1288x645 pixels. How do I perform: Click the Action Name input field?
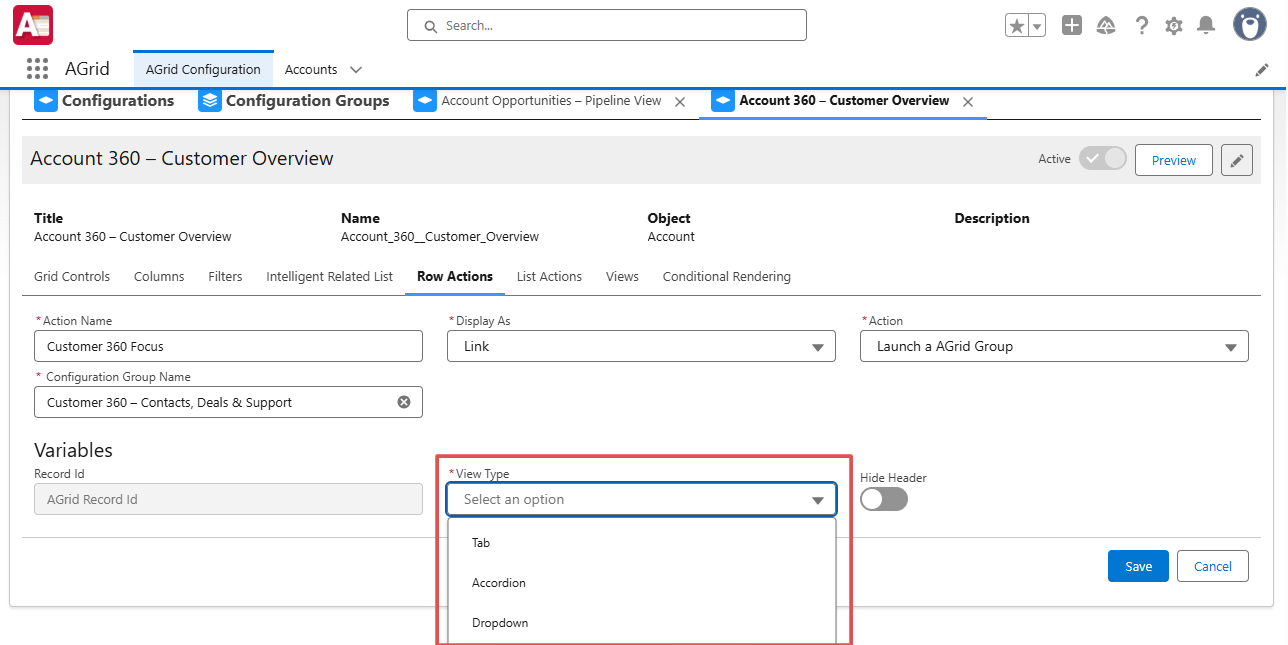tap(228, 346)
